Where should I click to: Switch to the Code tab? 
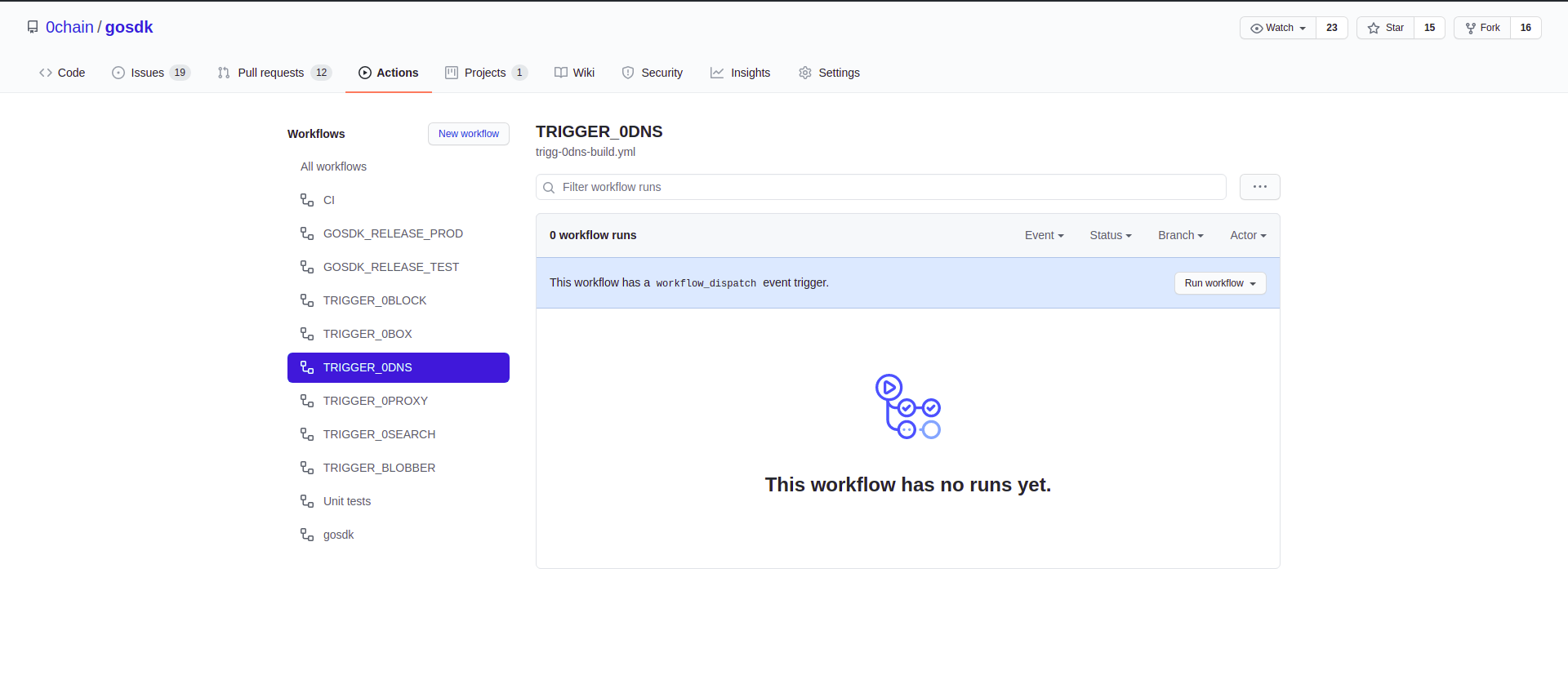(62, 73)
